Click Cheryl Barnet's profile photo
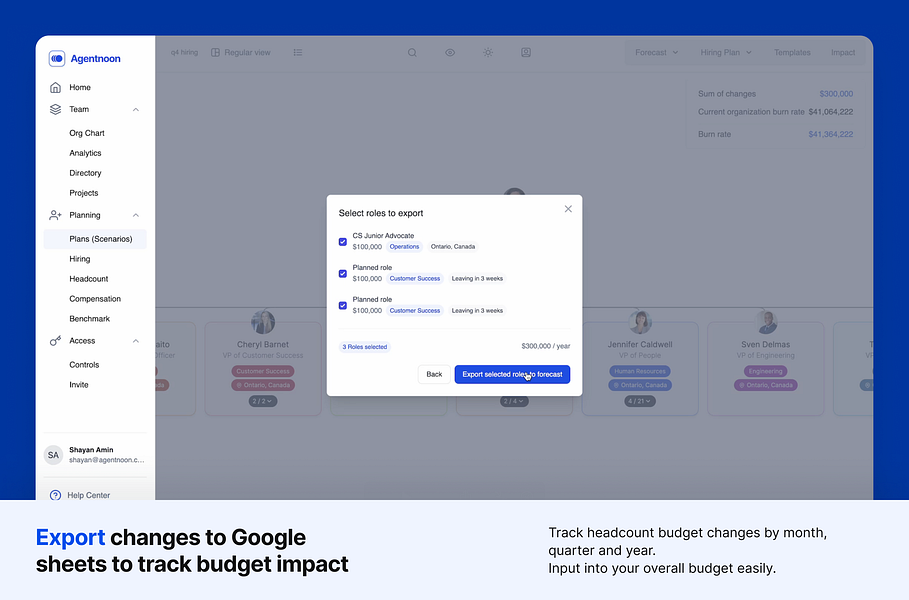 [263, 322]
